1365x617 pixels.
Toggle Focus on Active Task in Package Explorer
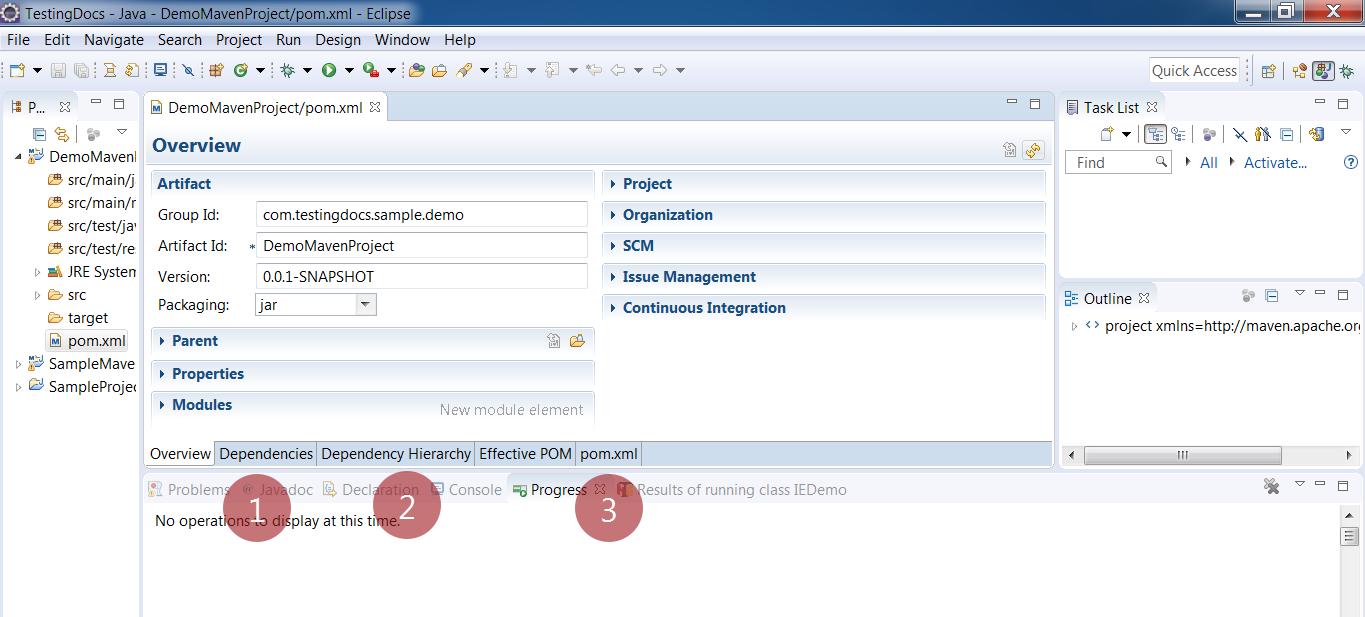point(93,133)
